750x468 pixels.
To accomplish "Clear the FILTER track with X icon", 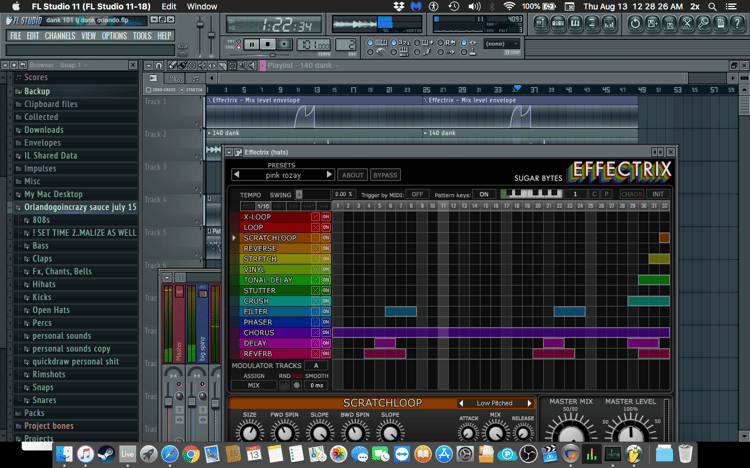I will tap(315, 312).
